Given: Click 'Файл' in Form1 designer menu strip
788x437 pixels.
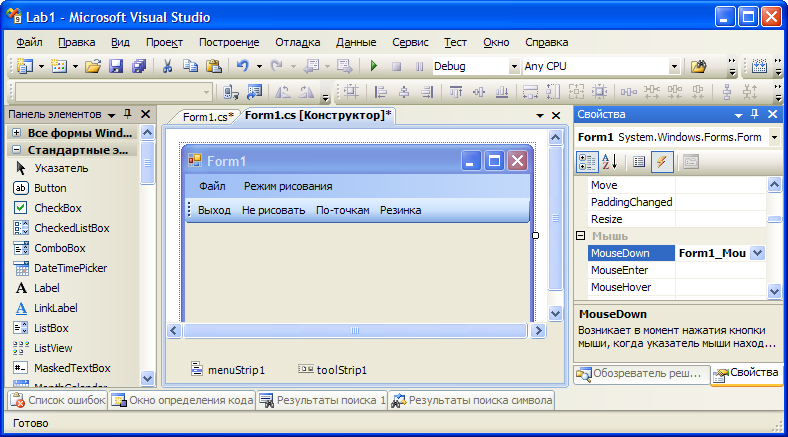Looking at the screenshot, I should (x=212, y=186).
